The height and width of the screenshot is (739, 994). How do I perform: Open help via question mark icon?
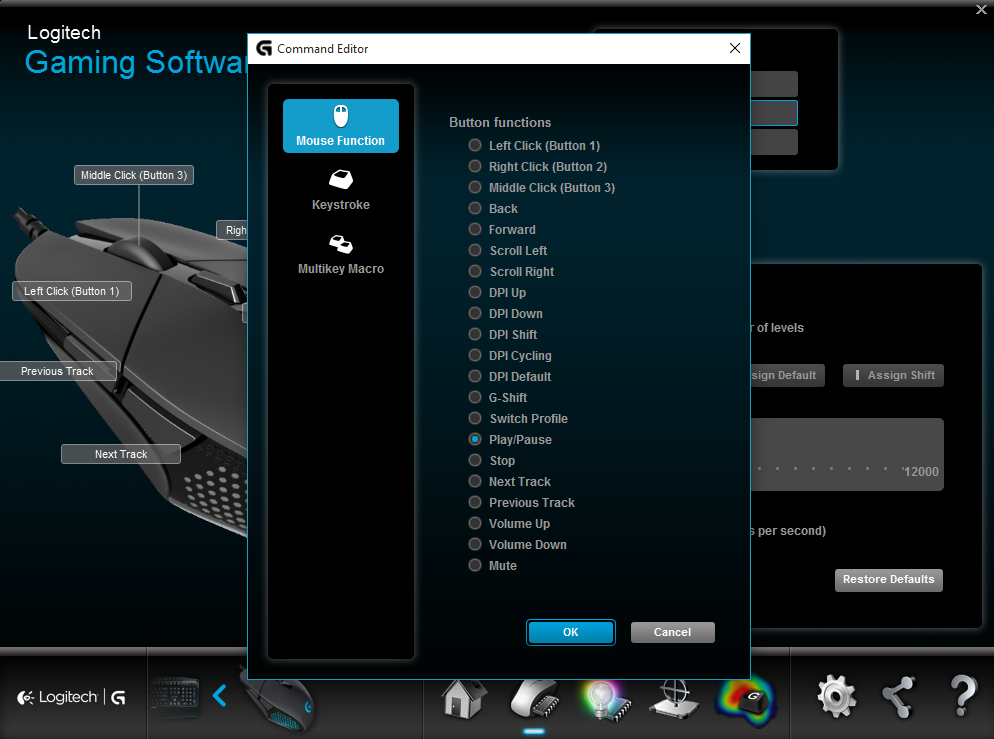(962, 696)
